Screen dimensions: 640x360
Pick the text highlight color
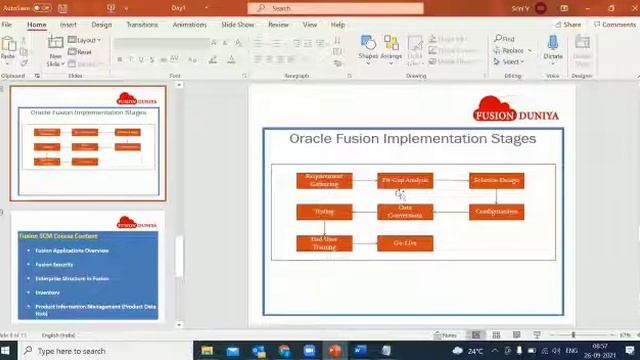[213, 60]
